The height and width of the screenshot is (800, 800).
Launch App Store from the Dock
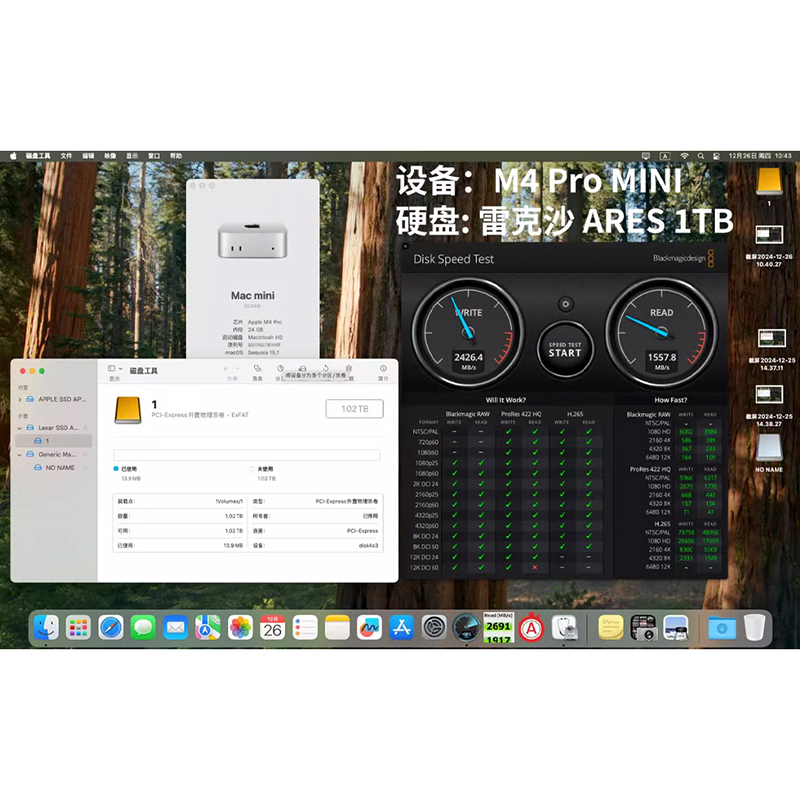click(402, 627)
